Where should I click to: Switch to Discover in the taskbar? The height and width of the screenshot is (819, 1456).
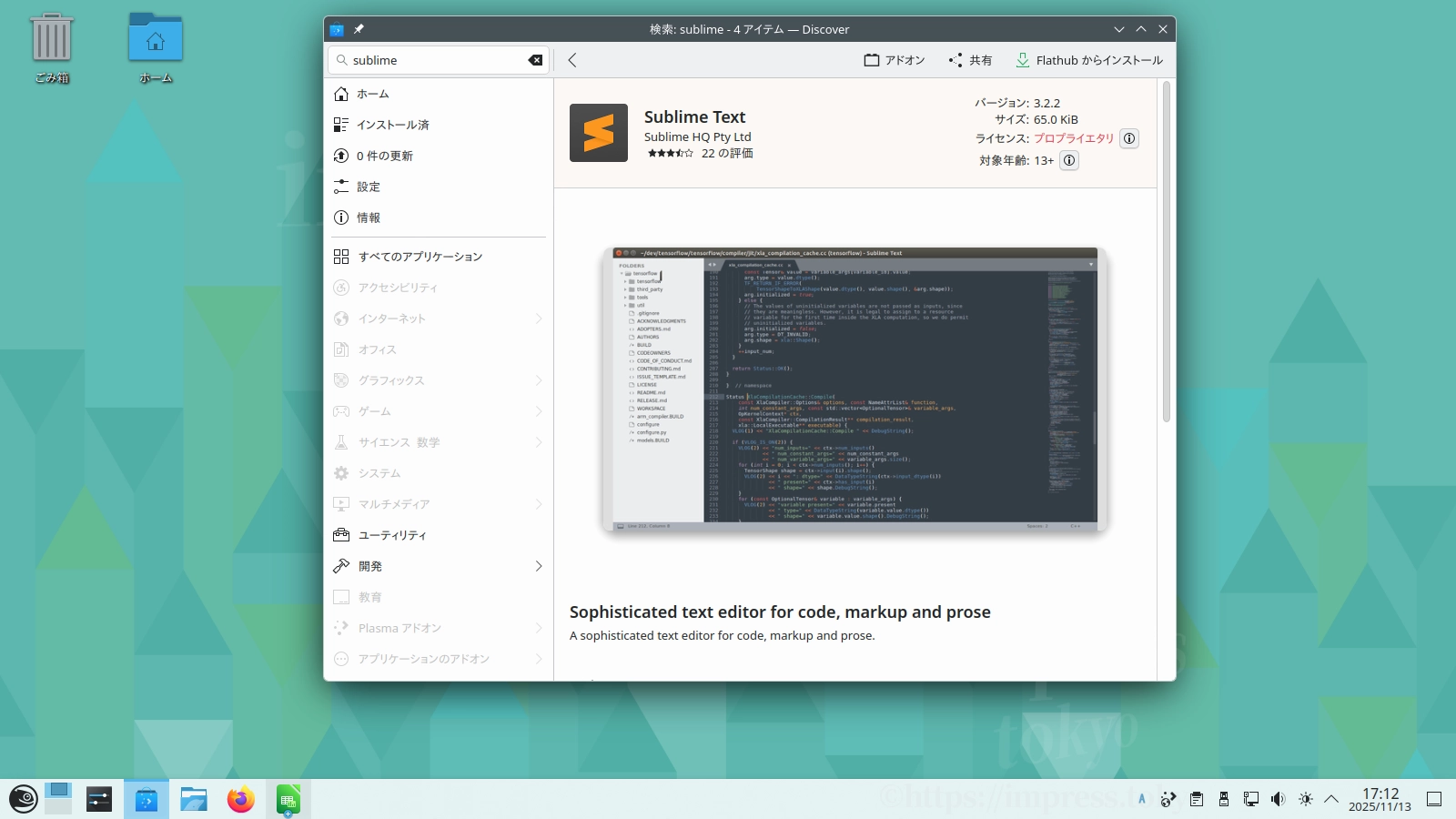point(147,799)
